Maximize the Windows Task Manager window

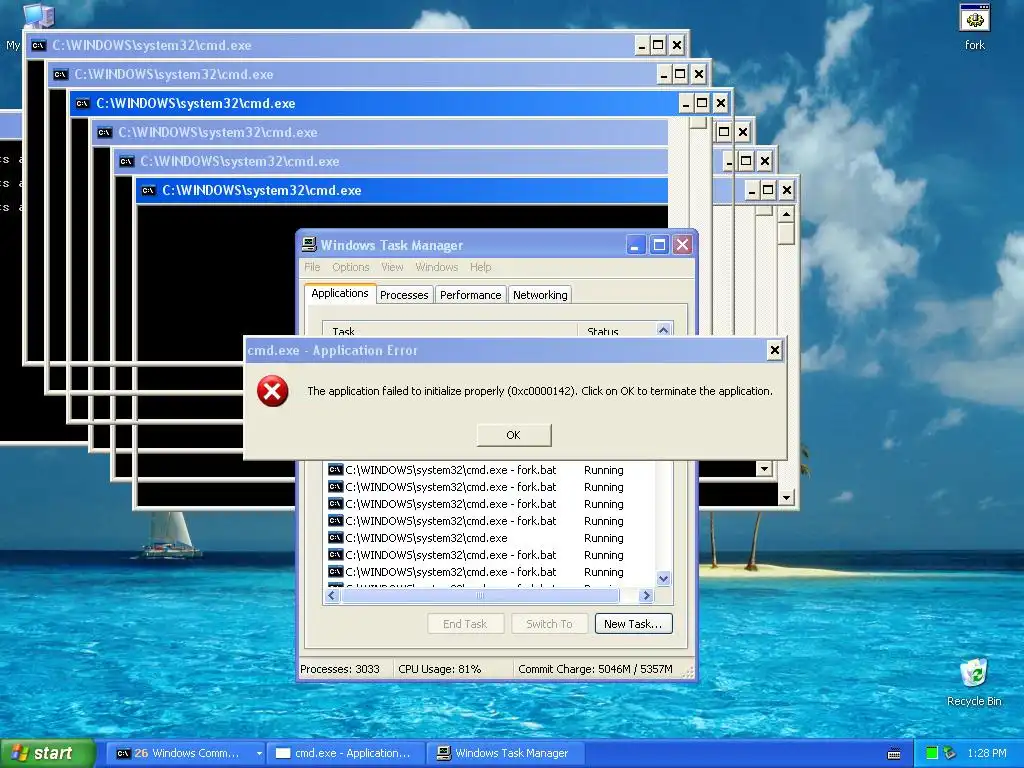click(659, 245)
